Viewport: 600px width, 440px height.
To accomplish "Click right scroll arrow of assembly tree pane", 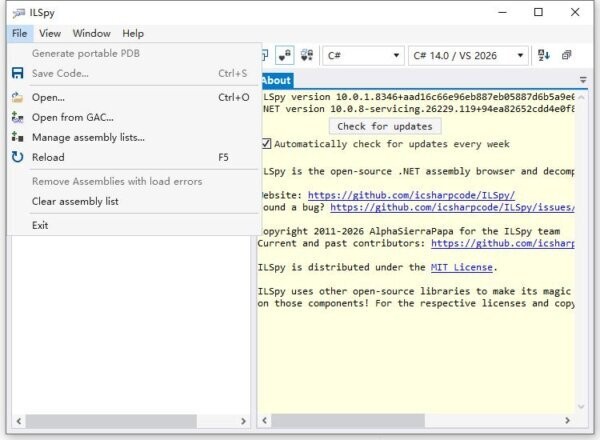I will [x=243, y=421].
